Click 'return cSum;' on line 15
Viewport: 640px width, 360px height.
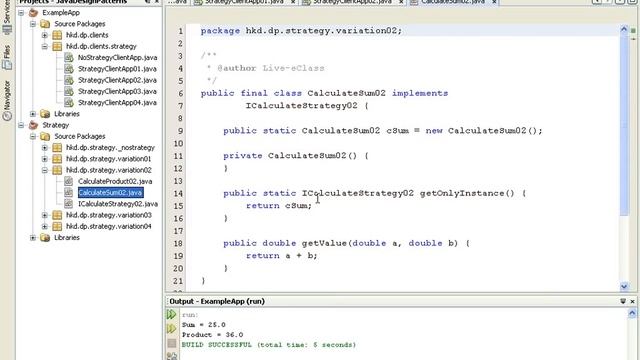(279, 206)
